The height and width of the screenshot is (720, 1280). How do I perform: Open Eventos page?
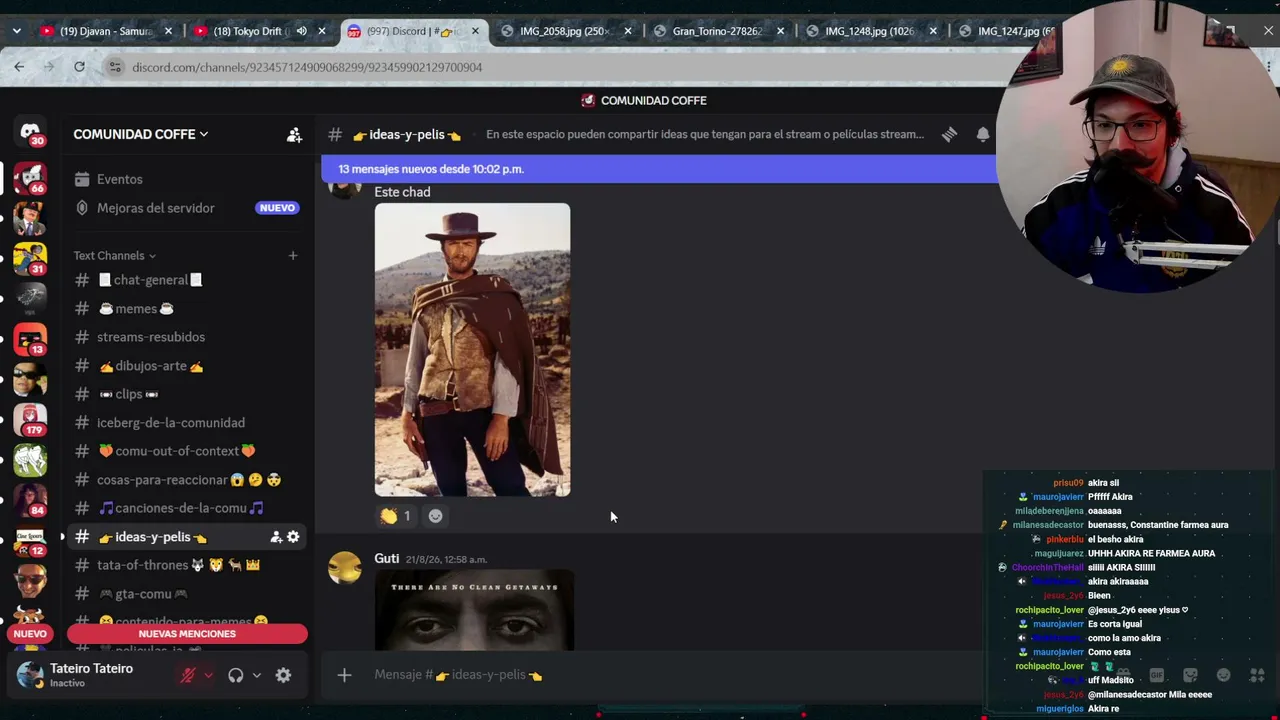coord(187,179)
